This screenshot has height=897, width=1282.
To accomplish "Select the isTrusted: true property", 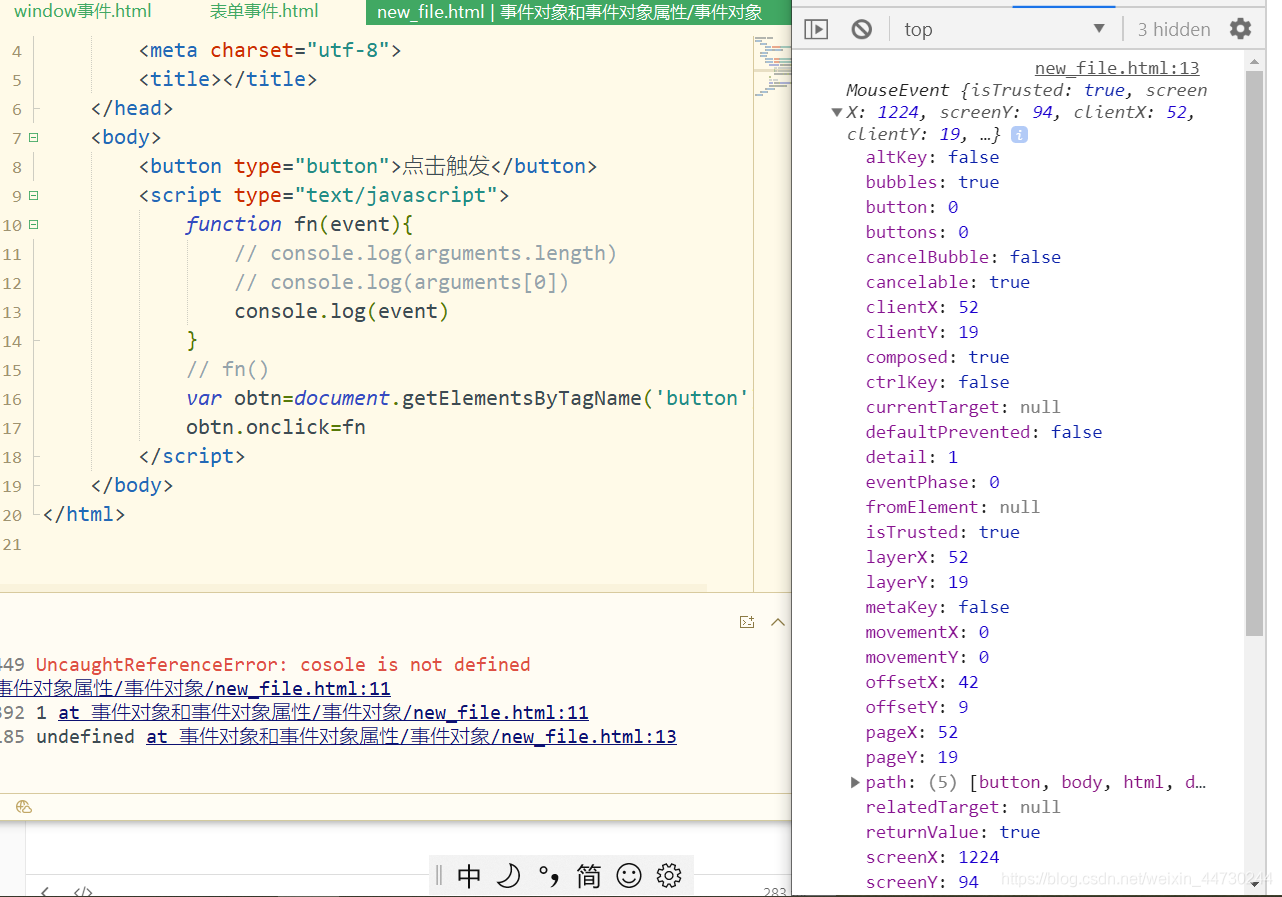I will 943,532.
